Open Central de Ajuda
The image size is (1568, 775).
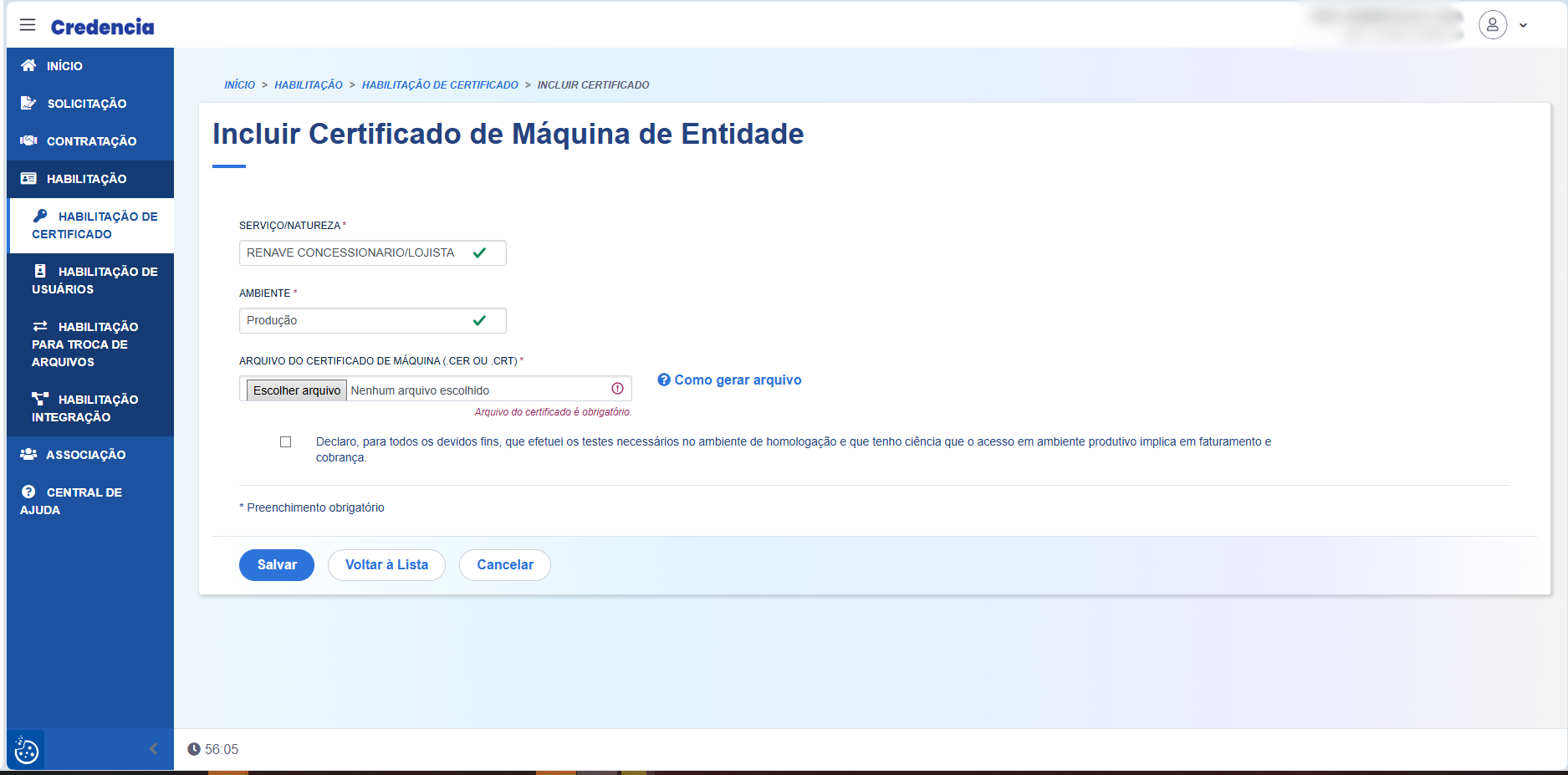90,501
